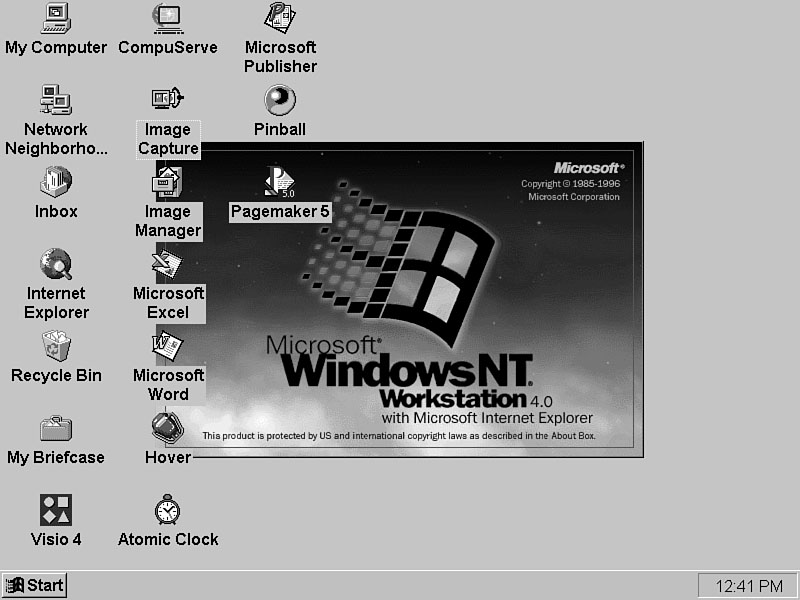Screen dimensions: 800x600
Task: Click the Internet Explorer icon
Action: pyautogui.click(x=56, y=264)
